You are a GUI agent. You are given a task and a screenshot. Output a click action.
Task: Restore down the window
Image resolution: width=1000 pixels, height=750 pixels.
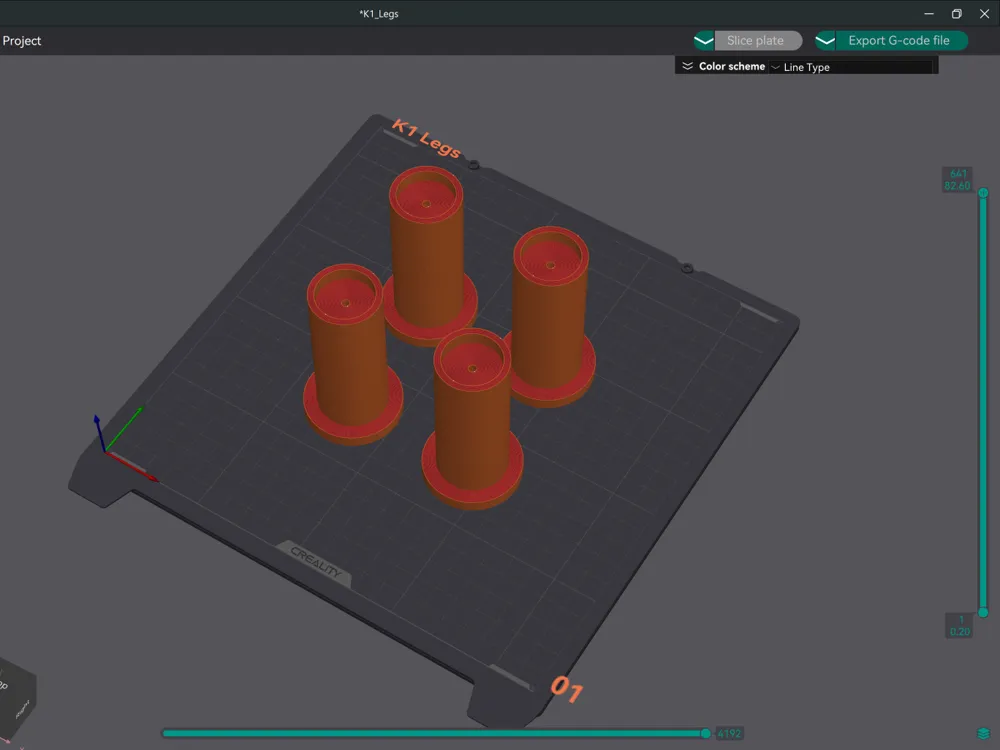(957, 13)
